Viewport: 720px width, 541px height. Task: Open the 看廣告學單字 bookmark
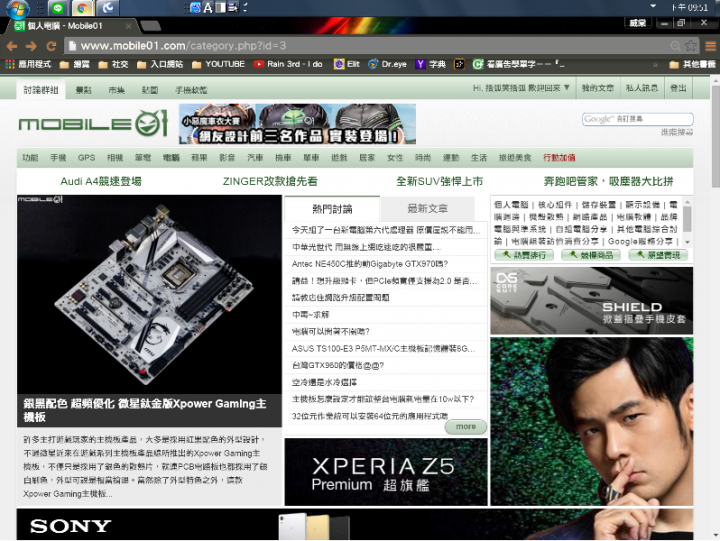pos(519,64)
